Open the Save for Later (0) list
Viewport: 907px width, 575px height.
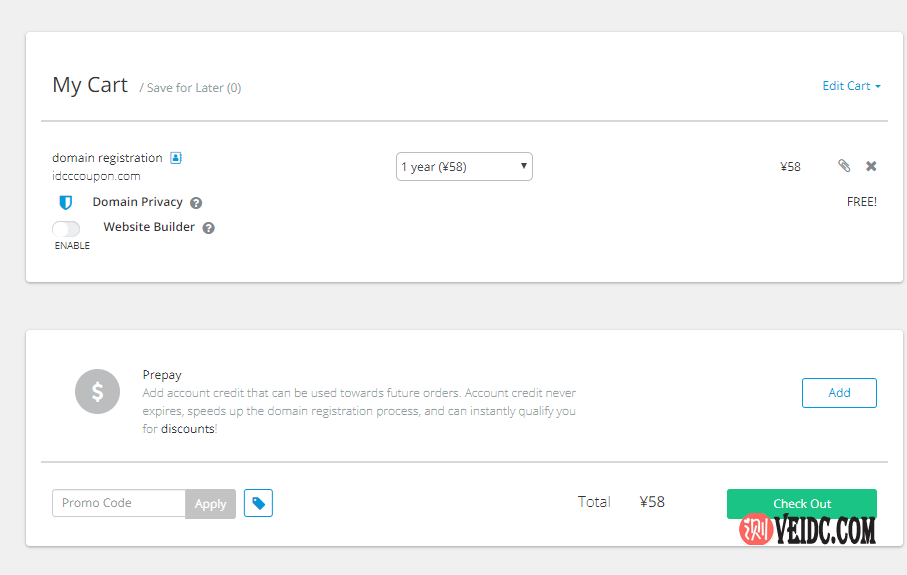[193, 88]
